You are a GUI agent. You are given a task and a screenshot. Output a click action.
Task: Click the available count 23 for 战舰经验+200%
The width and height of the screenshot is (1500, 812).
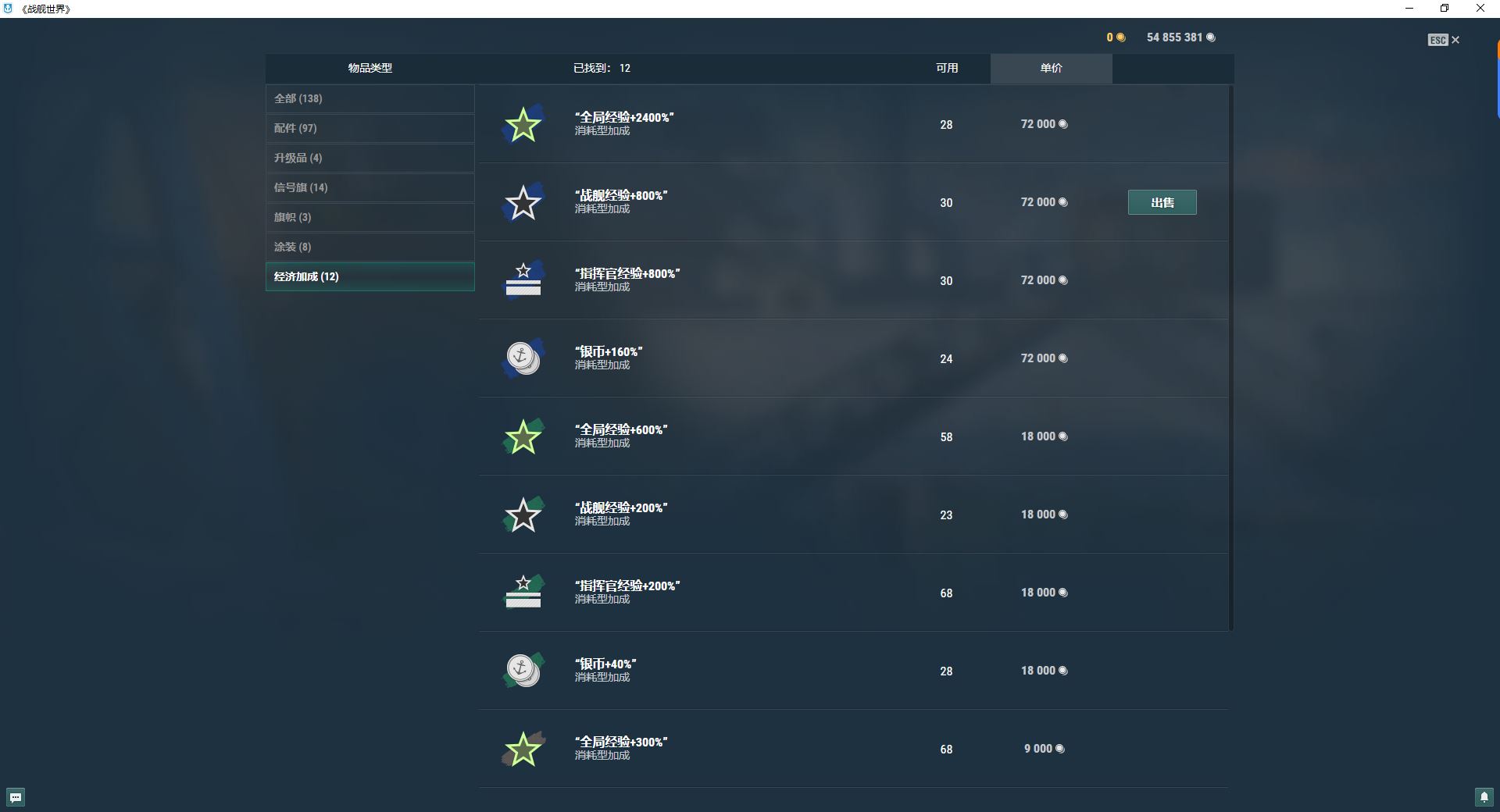click(x=946, y=515)
